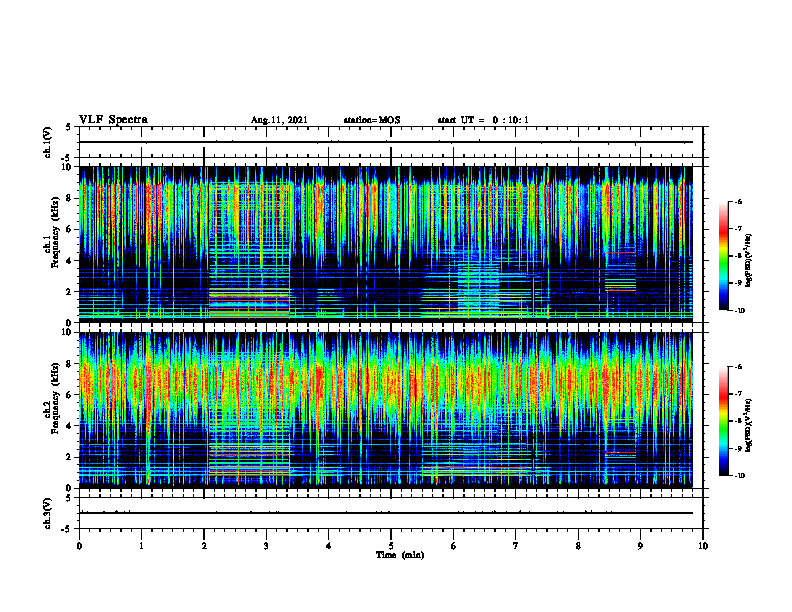
Task: Click the ch.1 colorbar log(PSD) label
Action: (749, 261)
